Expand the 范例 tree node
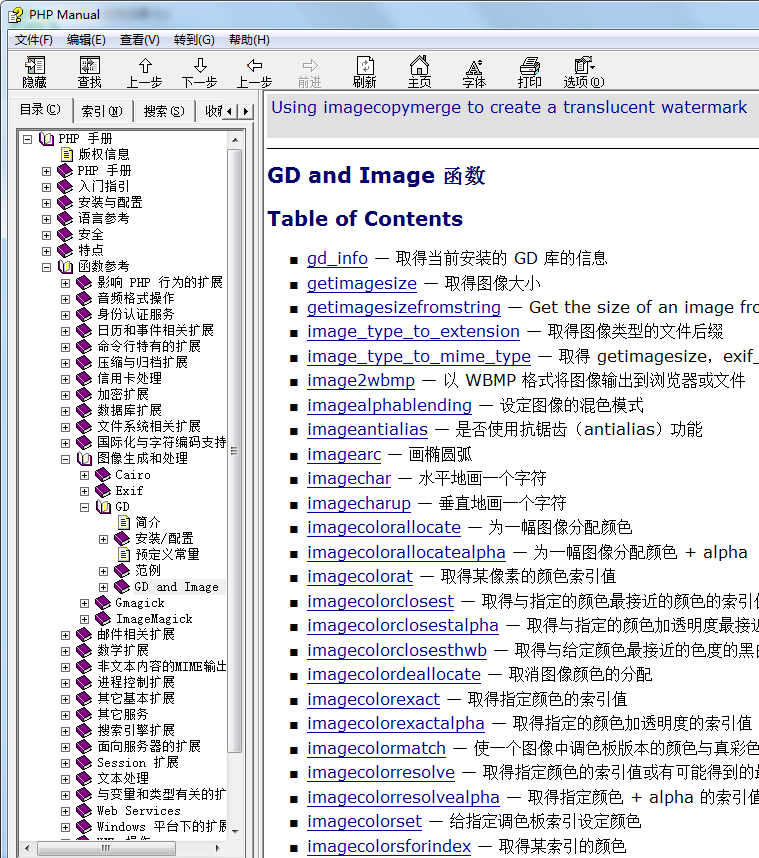 point(103,571)
